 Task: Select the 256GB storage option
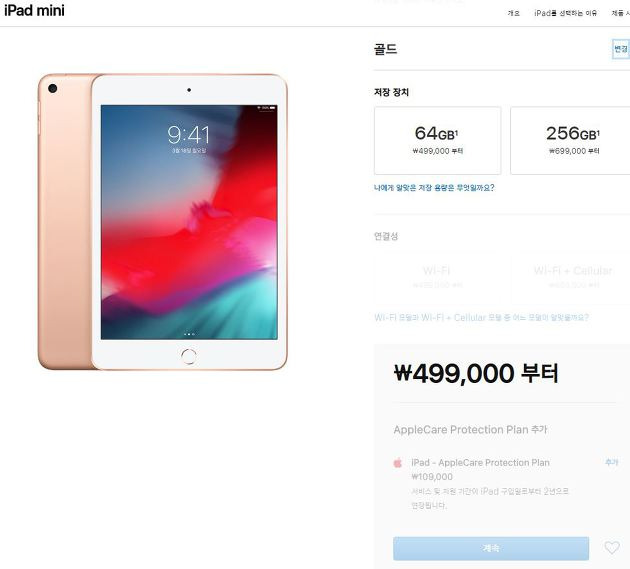(x=571, y=141)
